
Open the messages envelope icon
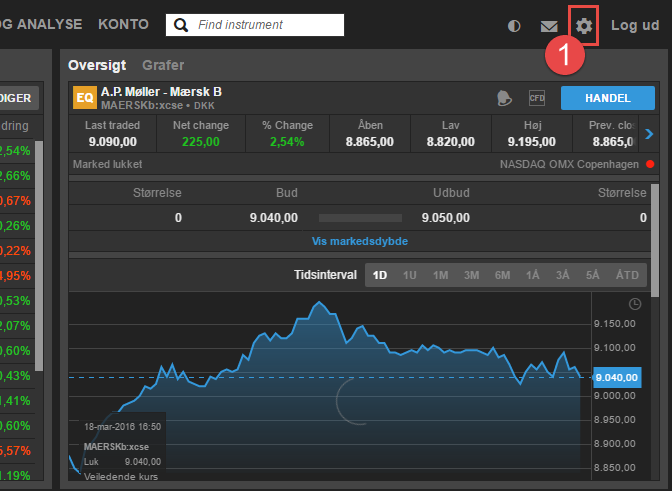coord(549,26)
